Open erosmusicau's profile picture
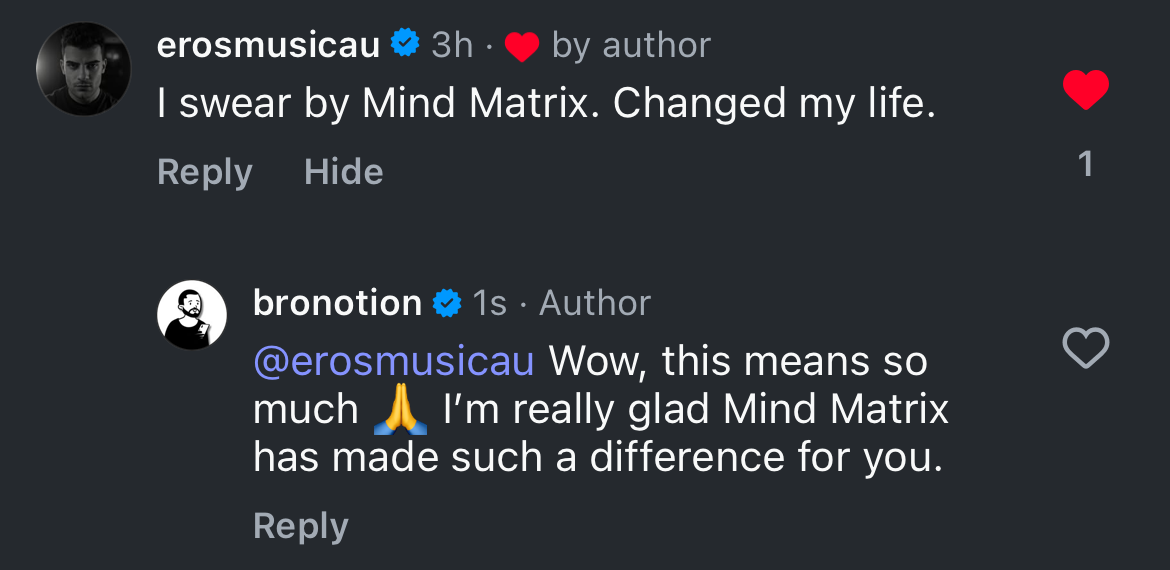This screenshot has height=570, width=1170. [x=83, y=69]
